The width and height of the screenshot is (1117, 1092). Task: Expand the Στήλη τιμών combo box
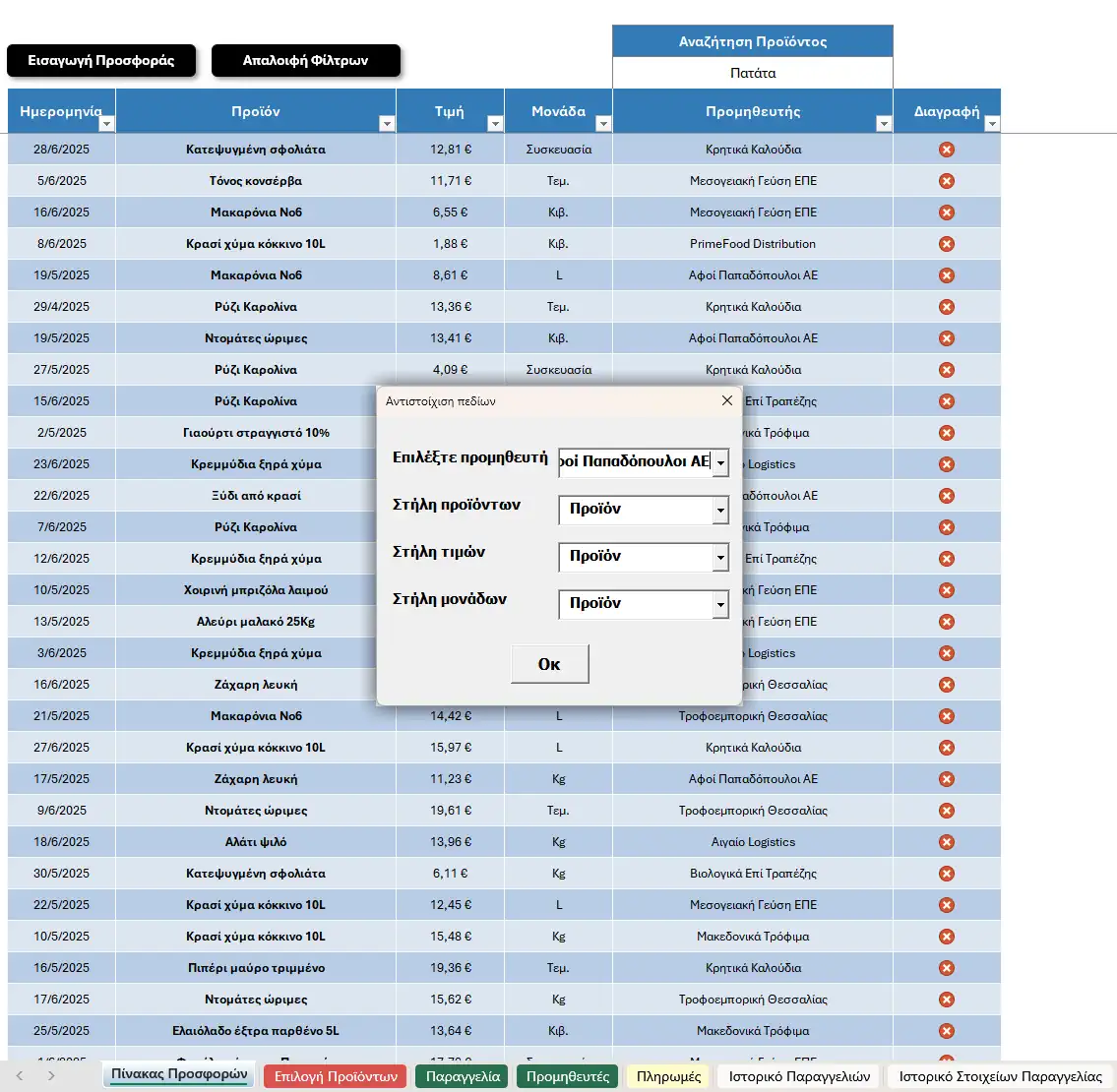(720, 557)
